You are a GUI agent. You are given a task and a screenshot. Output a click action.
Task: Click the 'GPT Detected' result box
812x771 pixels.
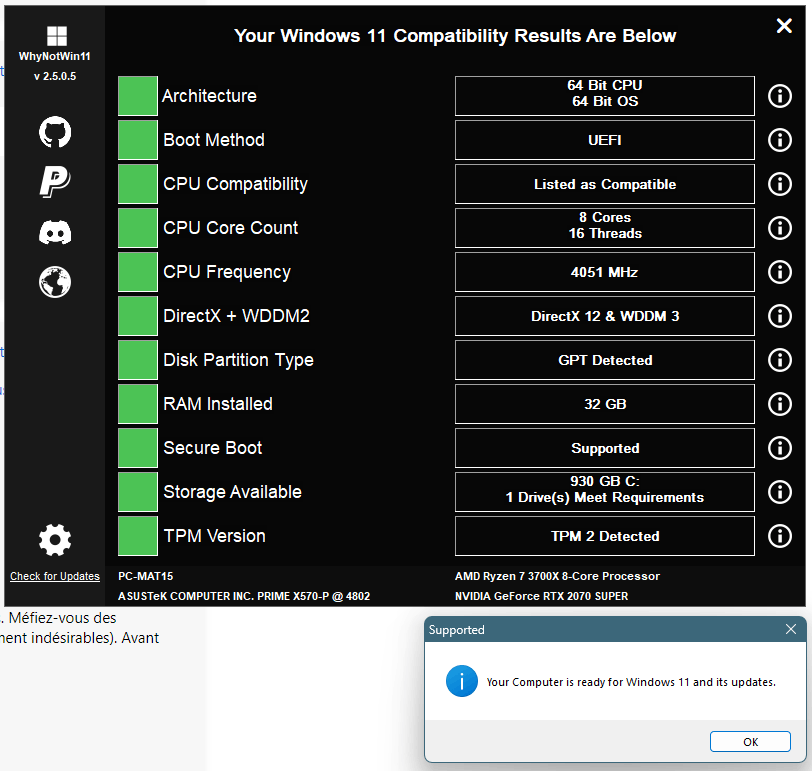click(604, 360)
